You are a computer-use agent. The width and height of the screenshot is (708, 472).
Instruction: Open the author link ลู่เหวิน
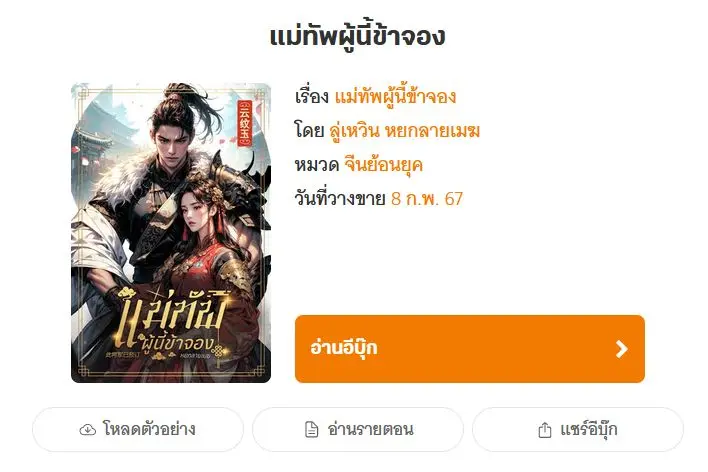[354, 131]
